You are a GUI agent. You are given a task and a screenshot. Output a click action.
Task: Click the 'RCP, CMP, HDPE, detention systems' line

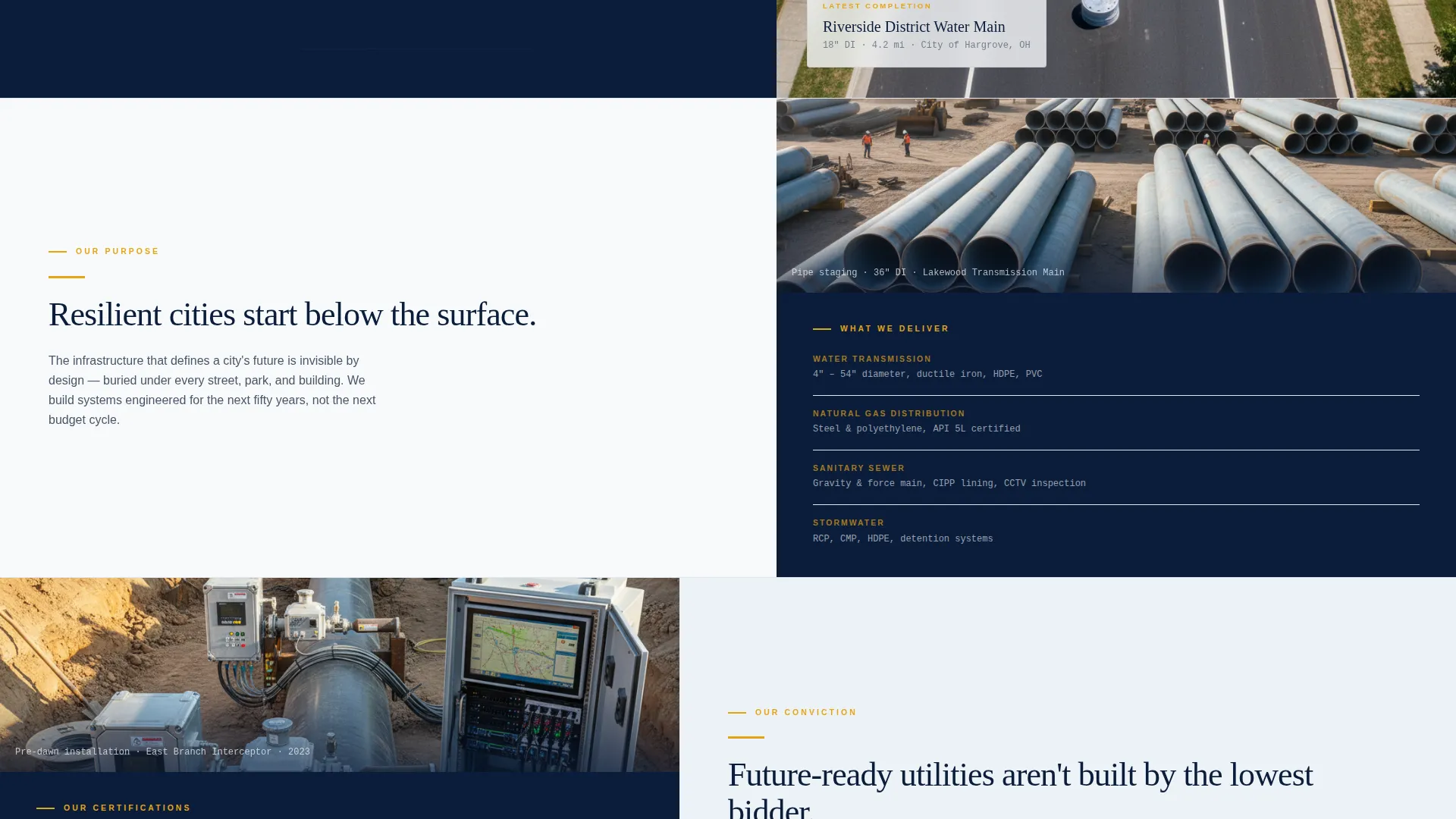(902, 539)
